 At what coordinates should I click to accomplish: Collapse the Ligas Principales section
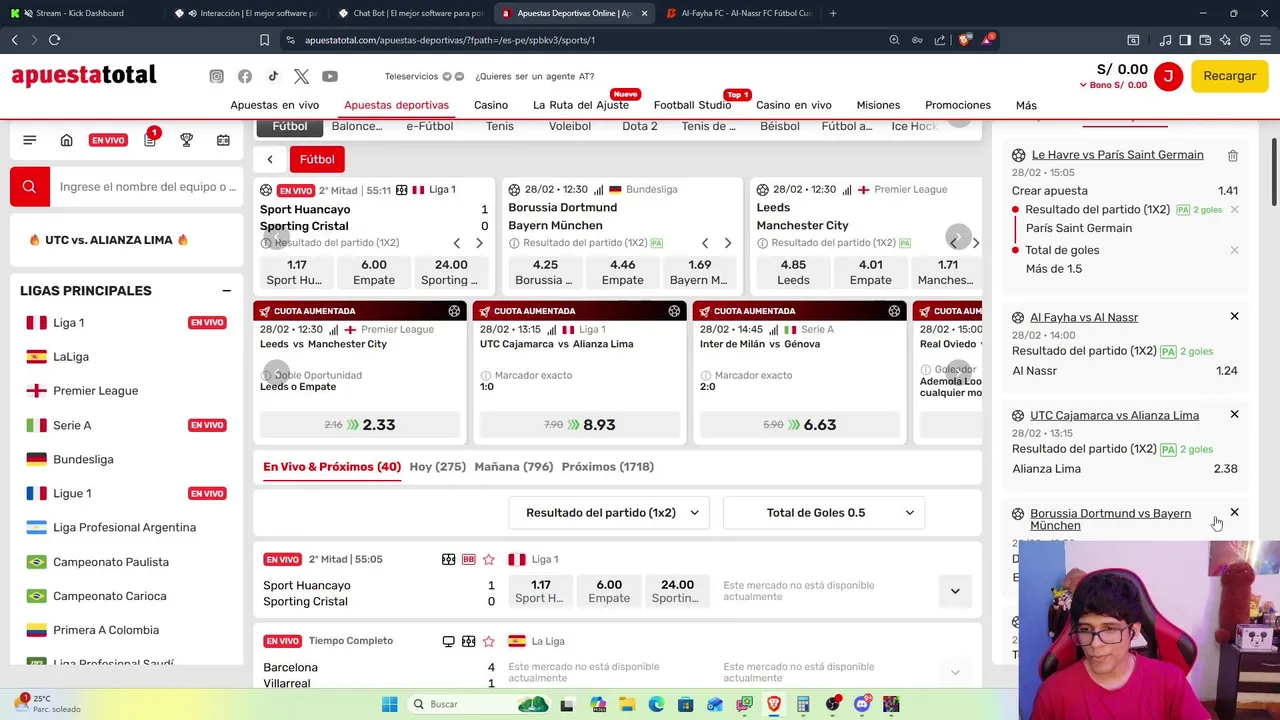point(226,291)
